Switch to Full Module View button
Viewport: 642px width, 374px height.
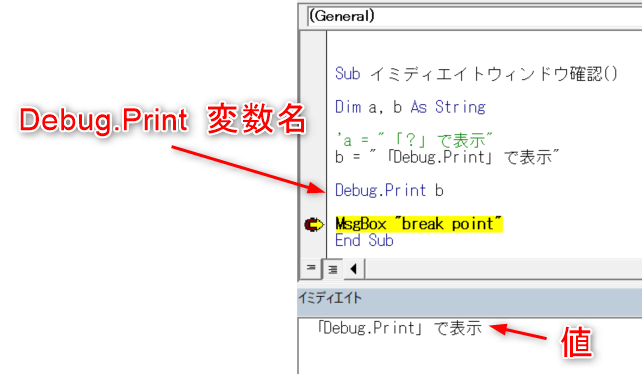333,269
